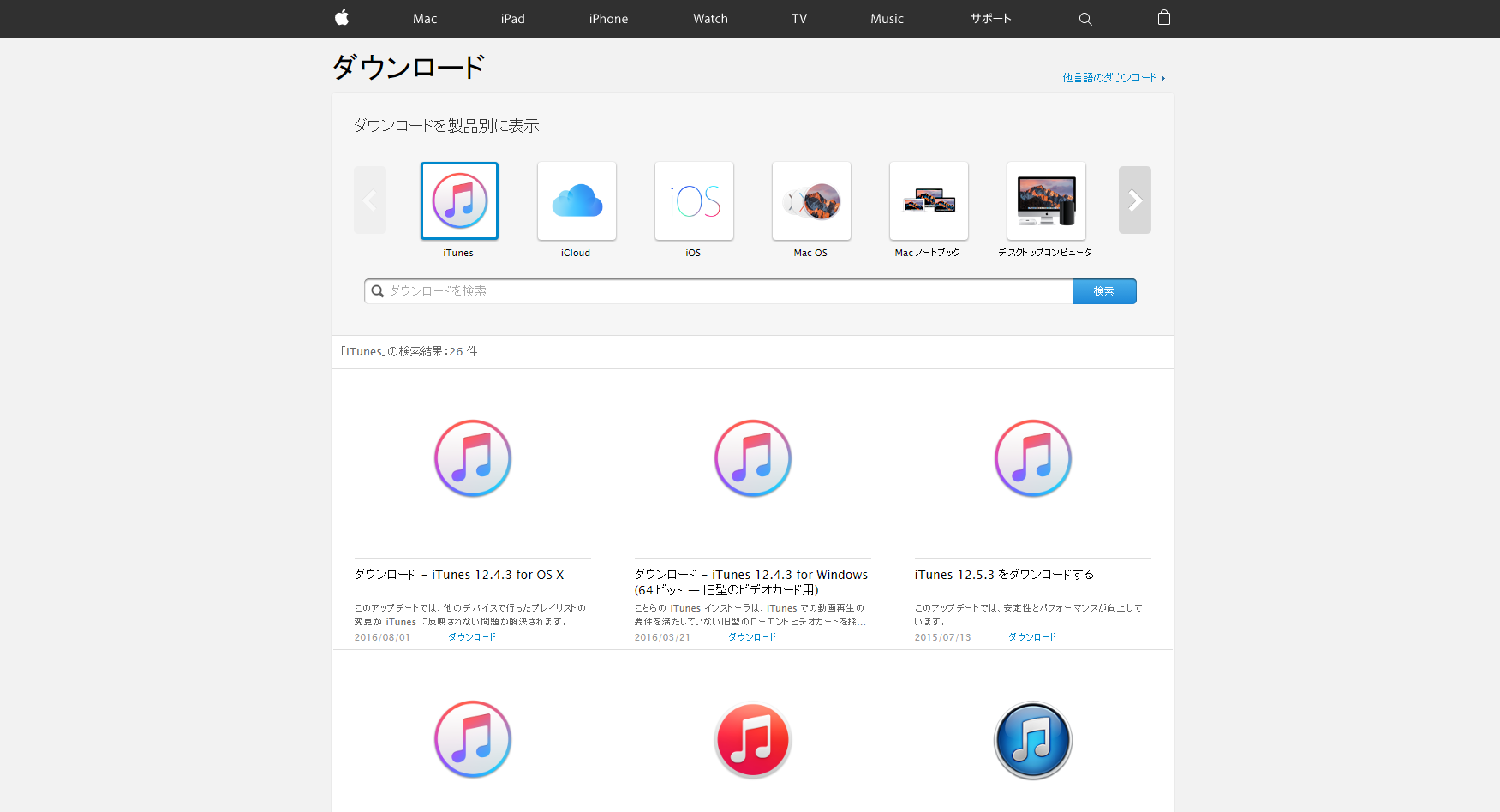Select the iOS product category icon

[694, 200]
